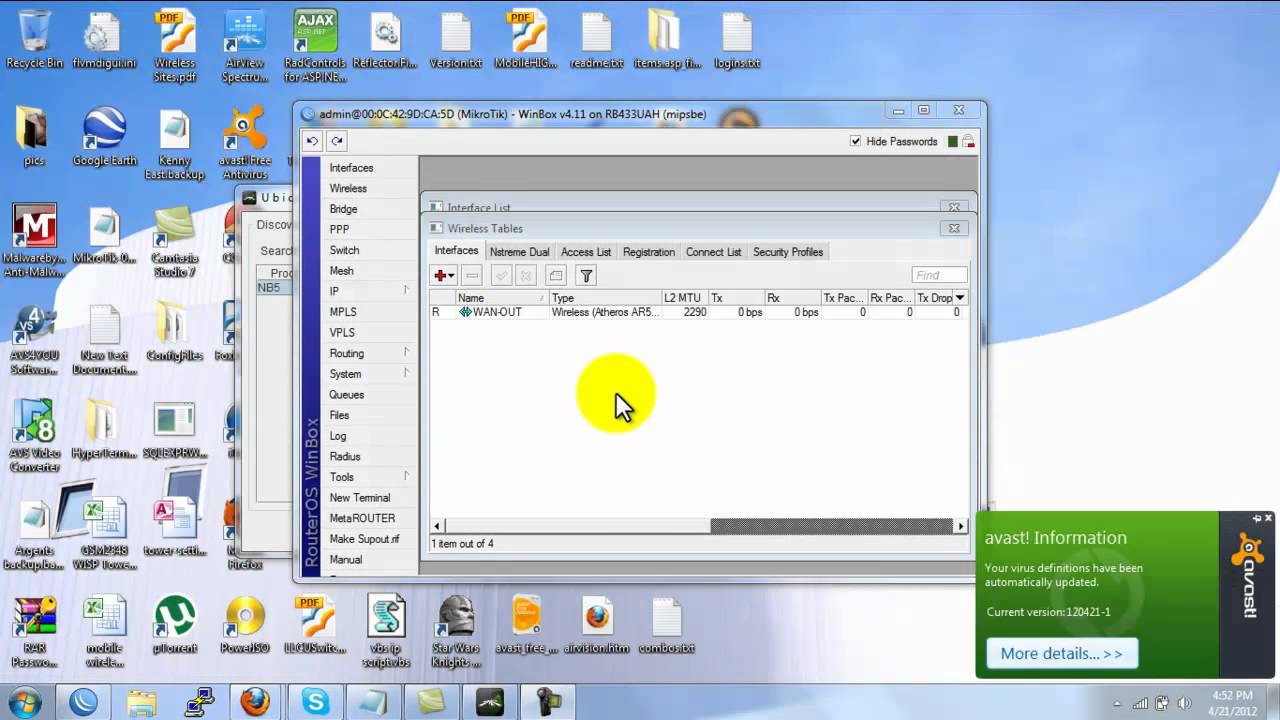1280x720 pixels.
Task: Show hidden icons in the system tray
Action: (x=1118, y=703)
